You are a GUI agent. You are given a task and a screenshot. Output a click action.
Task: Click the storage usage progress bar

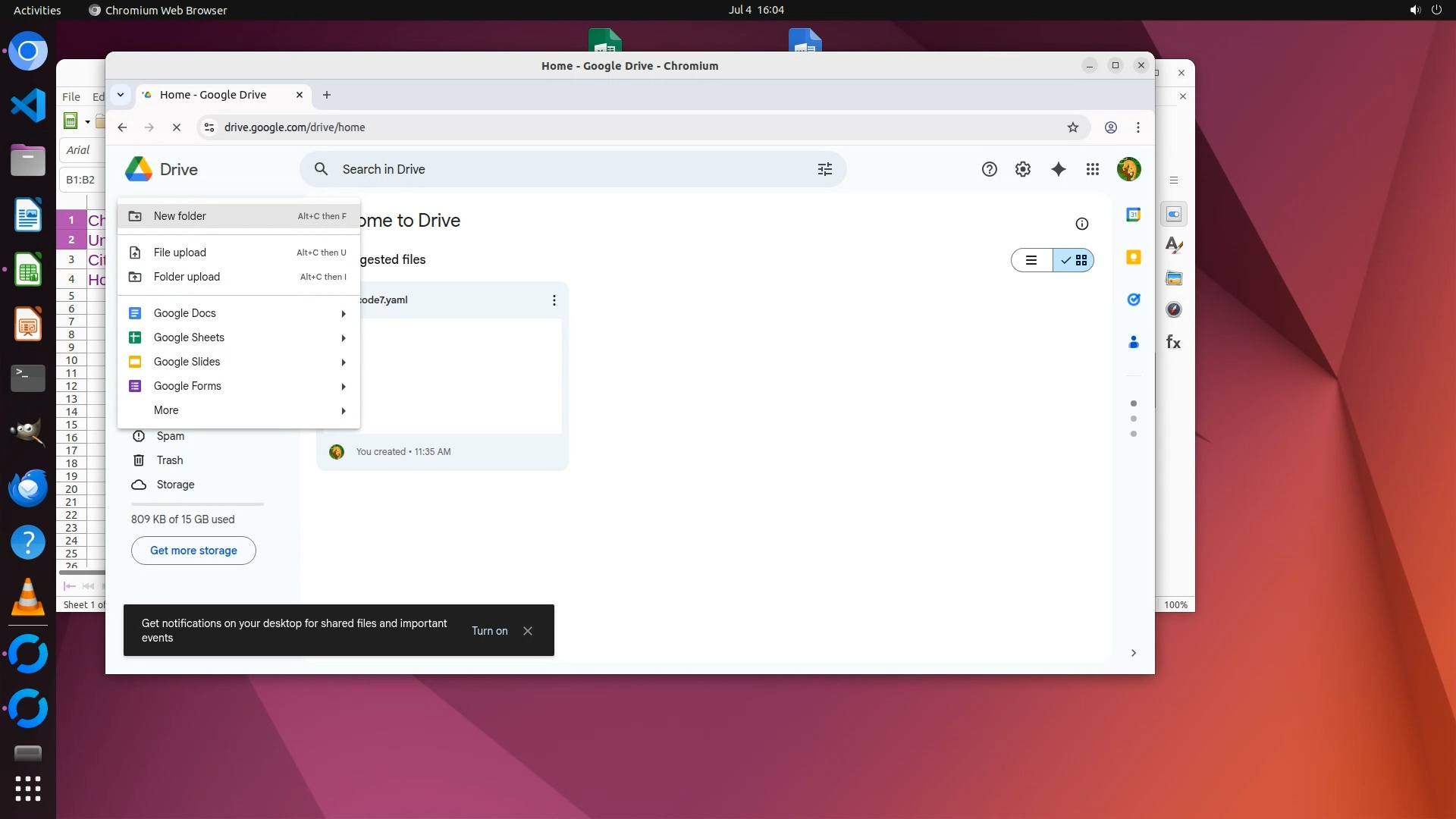point(197,504)
